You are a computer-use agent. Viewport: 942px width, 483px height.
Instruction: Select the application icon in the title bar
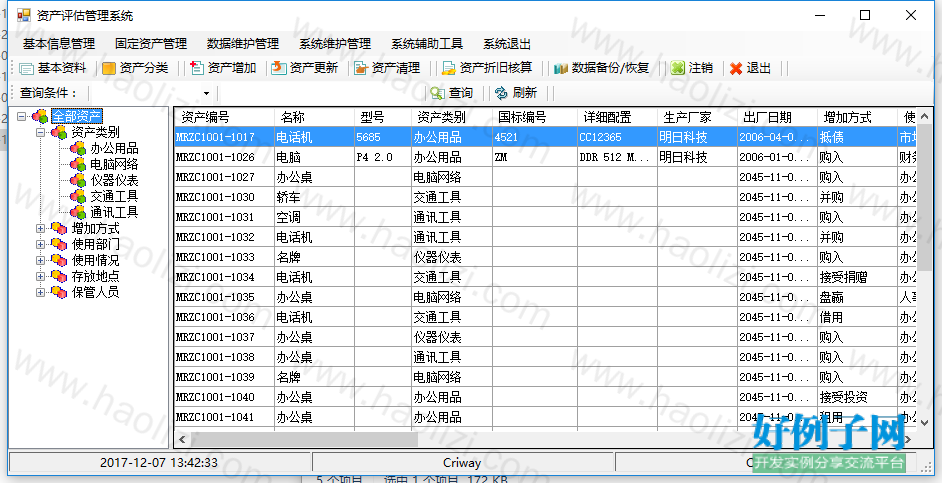pos(23,15)
